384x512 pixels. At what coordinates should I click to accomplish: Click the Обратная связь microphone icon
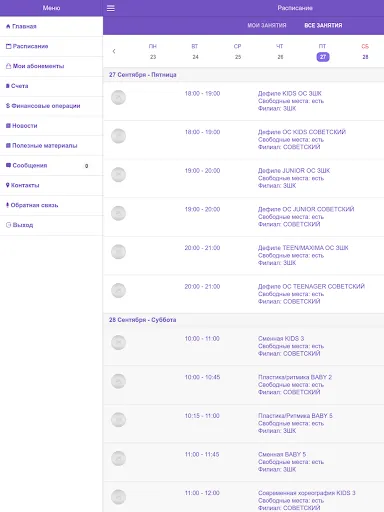(x=7, y=205)
